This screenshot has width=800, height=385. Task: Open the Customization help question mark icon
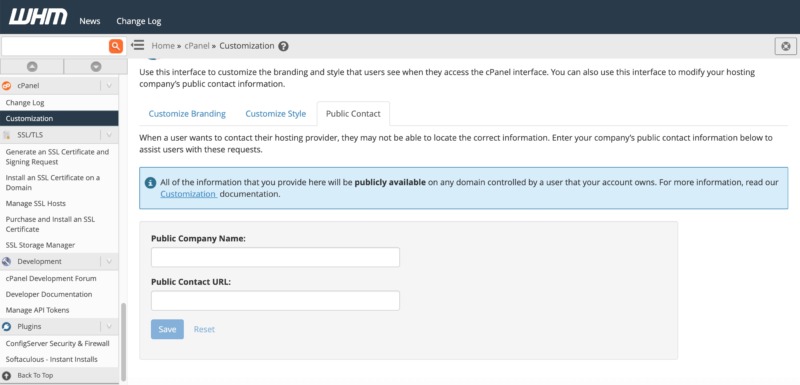(x=284, y=46)
